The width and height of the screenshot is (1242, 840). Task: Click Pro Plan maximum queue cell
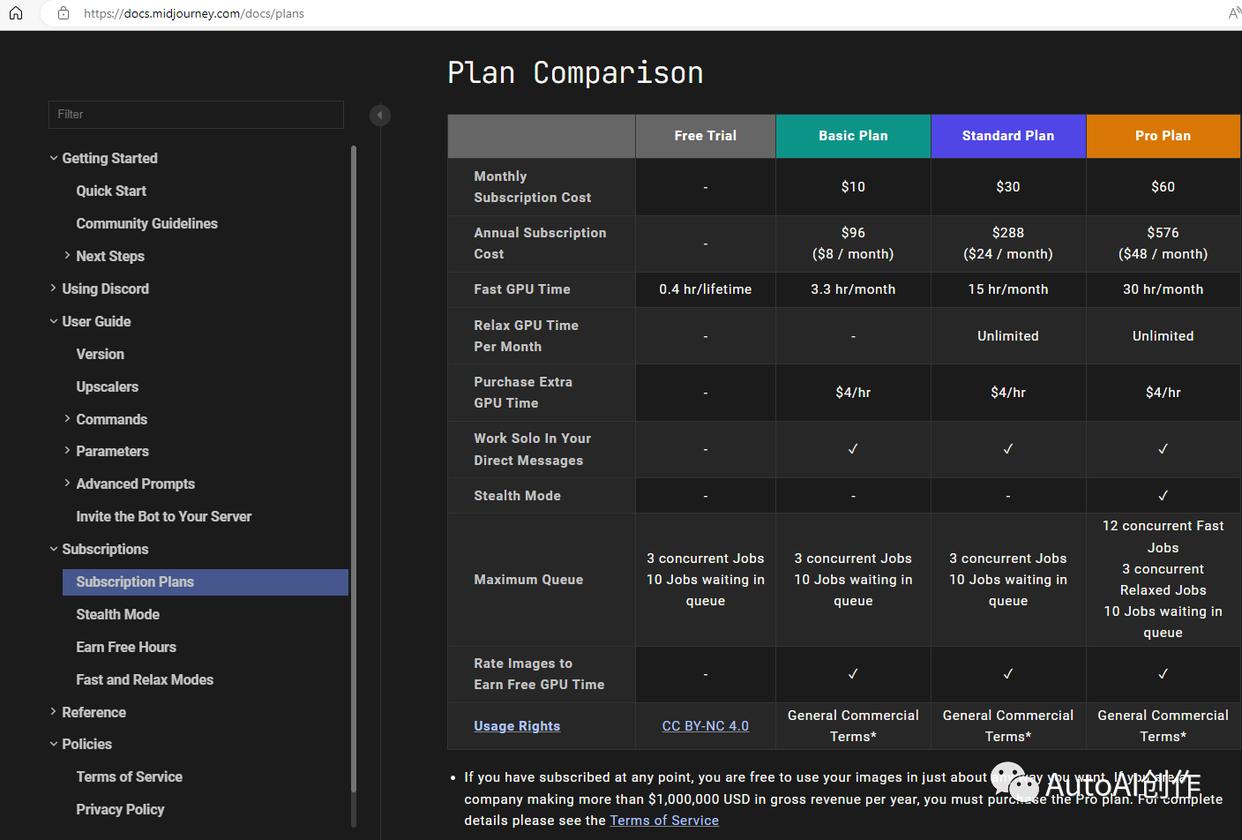click(x=1163, y=579)
